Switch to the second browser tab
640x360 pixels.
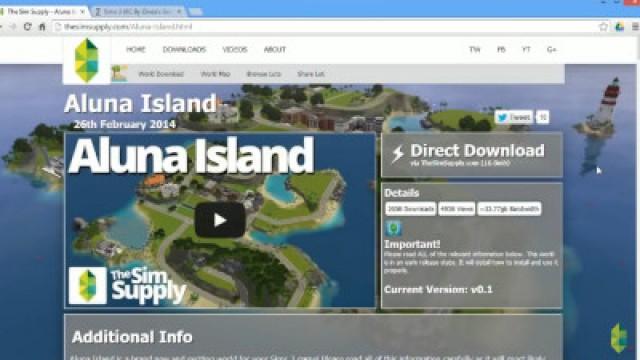click(139, 11)
